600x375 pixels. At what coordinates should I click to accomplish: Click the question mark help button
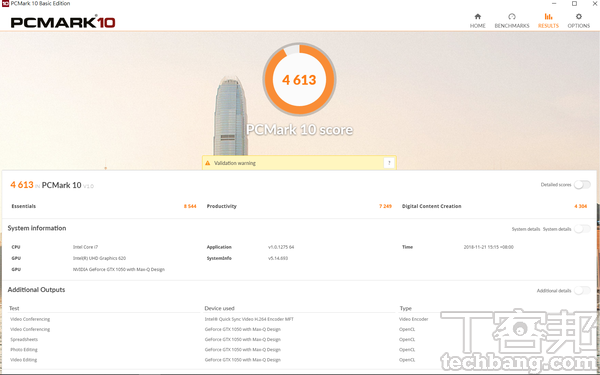(x=389, y=163)
